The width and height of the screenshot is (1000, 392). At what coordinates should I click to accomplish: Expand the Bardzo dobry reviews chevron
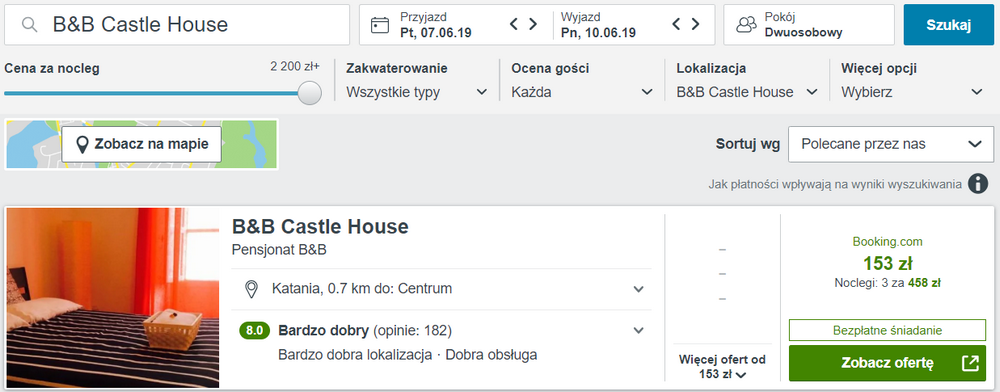pyautogui.click(x=638, y=331)
